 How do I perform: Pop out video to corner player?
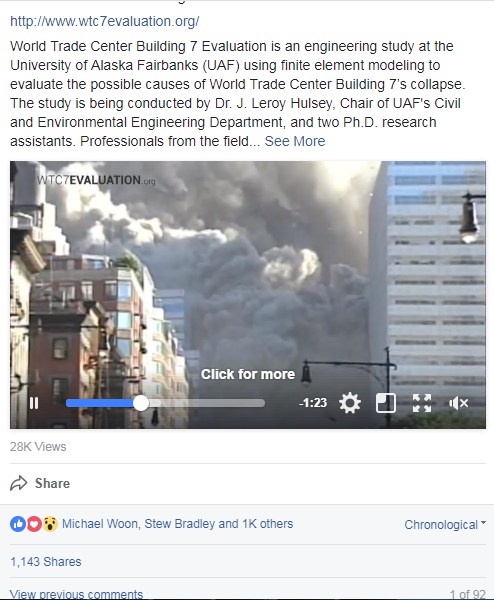[386, 403]
